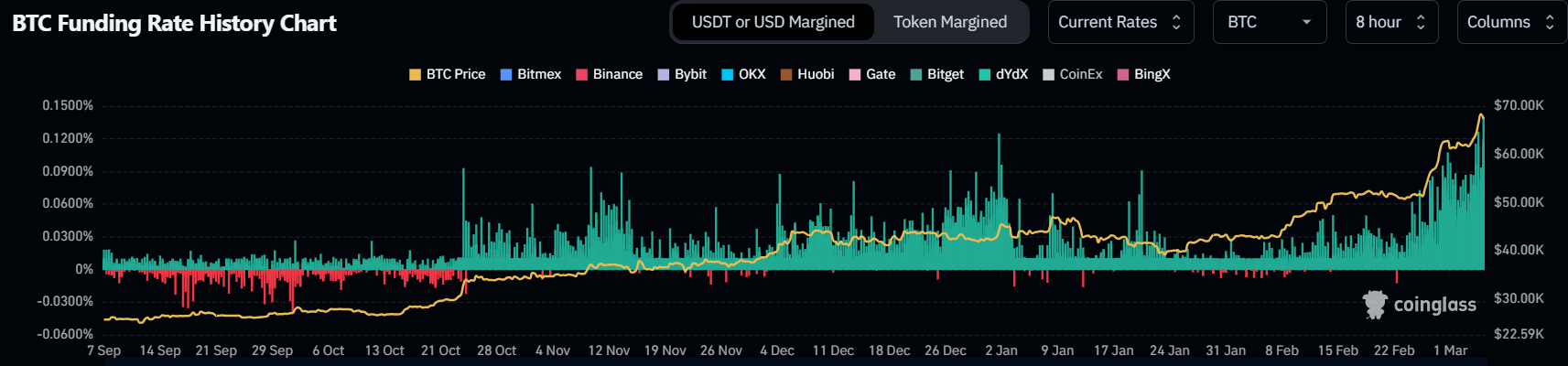Click the 28 Oct date label
Screen dimensions: 1568x366
[496, 350]
